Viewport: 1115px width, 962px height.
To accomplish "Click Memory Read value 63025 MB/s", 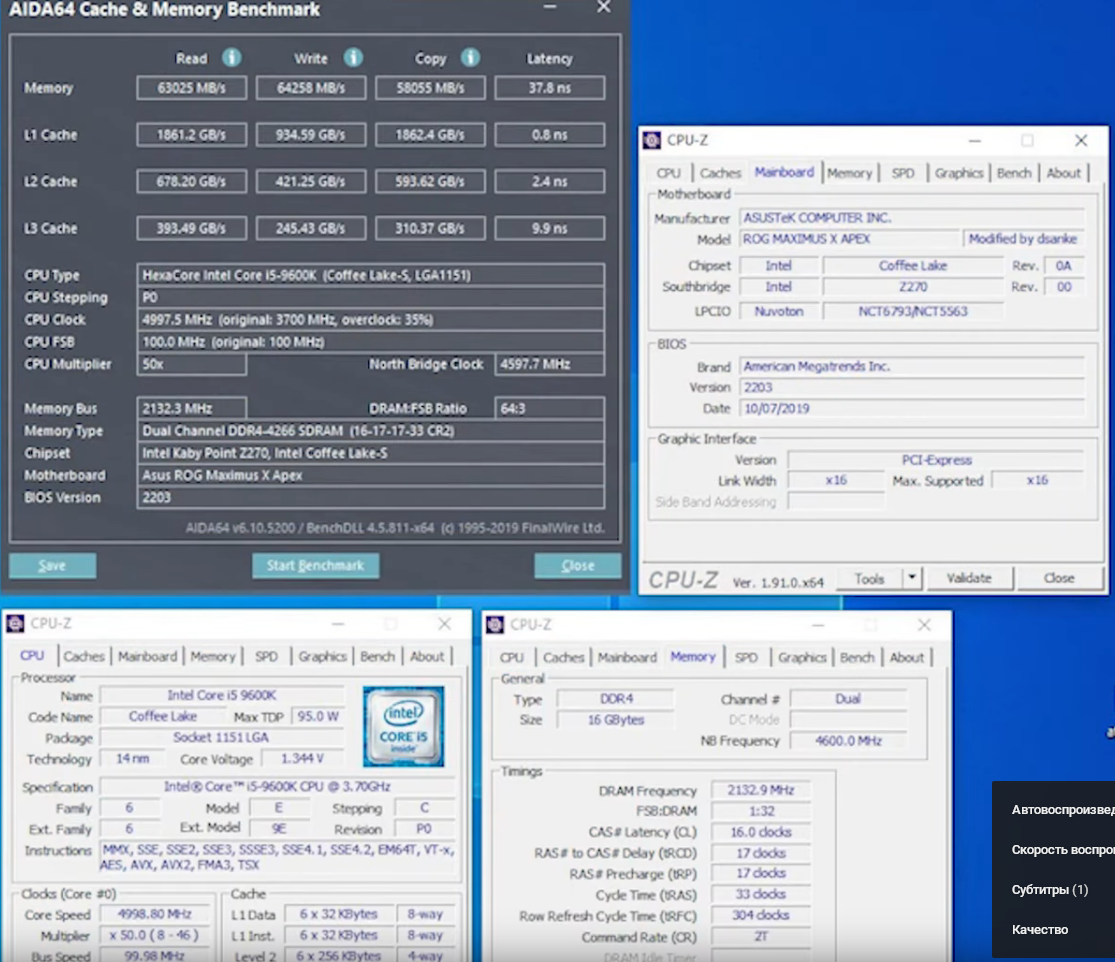I will [191, 87].
